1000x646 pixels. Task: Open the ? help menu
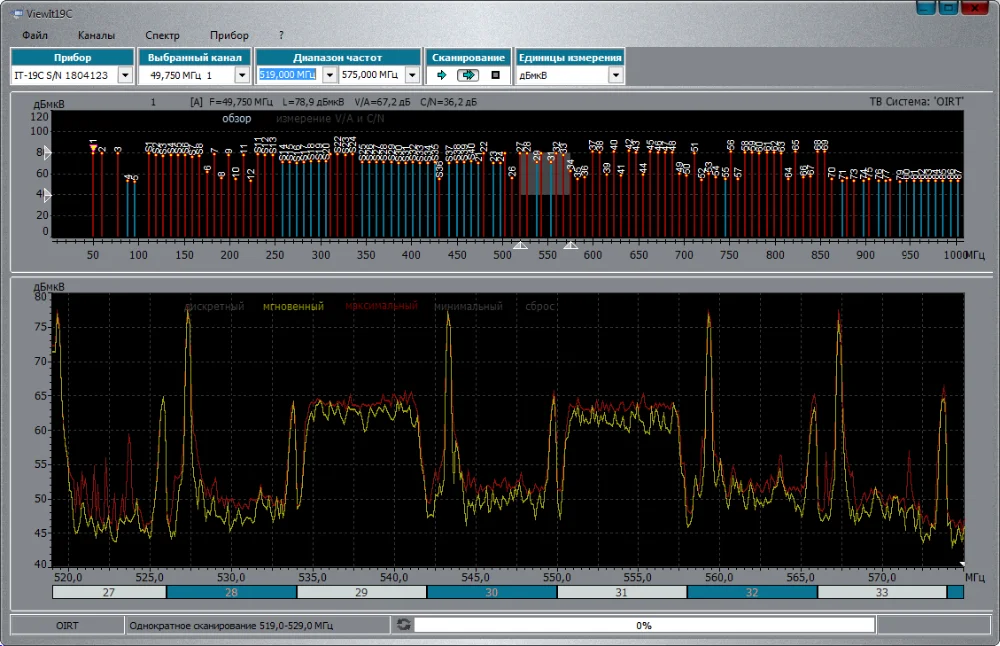(281, 35)
